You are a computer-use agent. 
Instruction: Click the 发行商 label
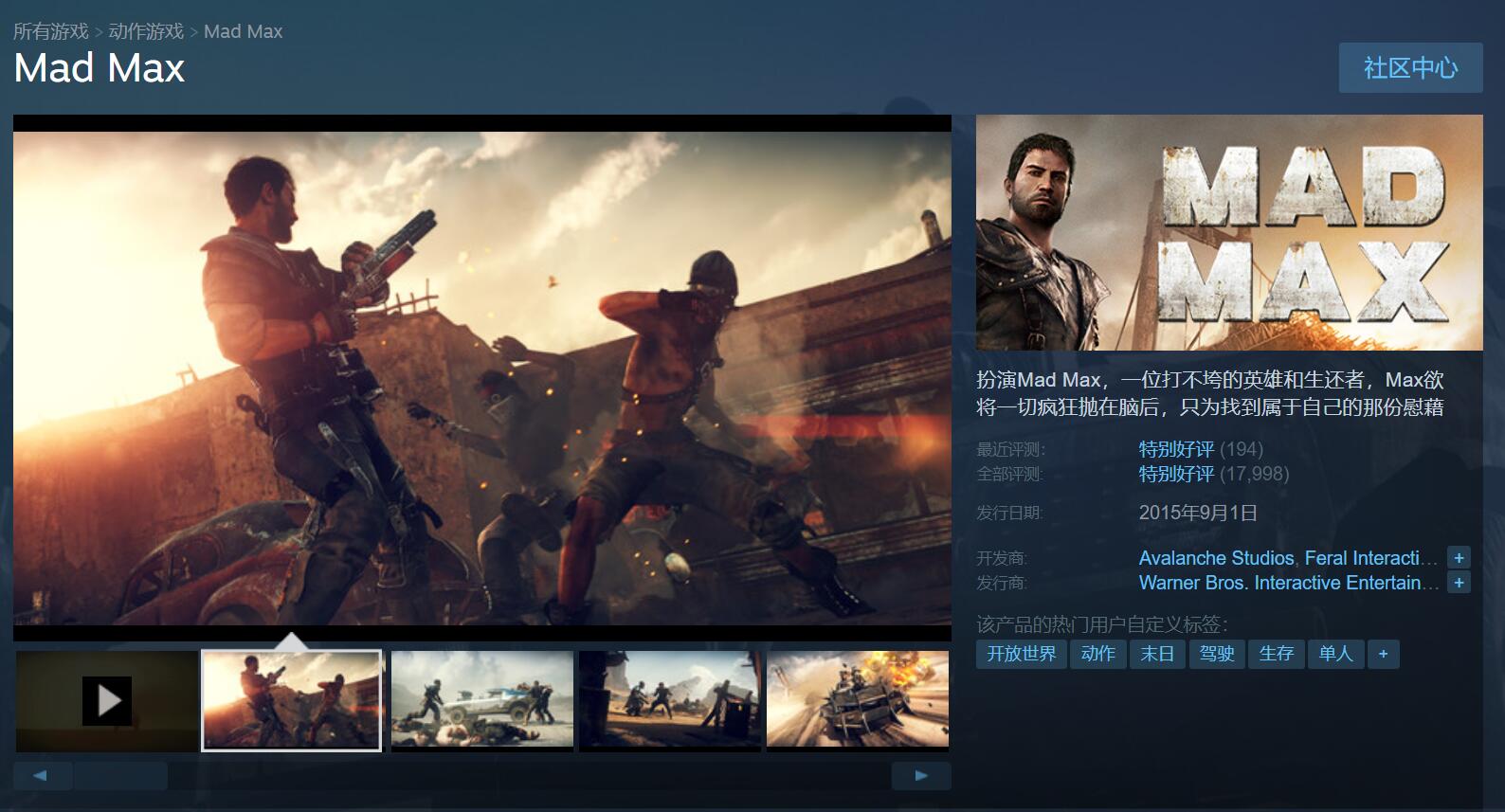[1002, 583]
